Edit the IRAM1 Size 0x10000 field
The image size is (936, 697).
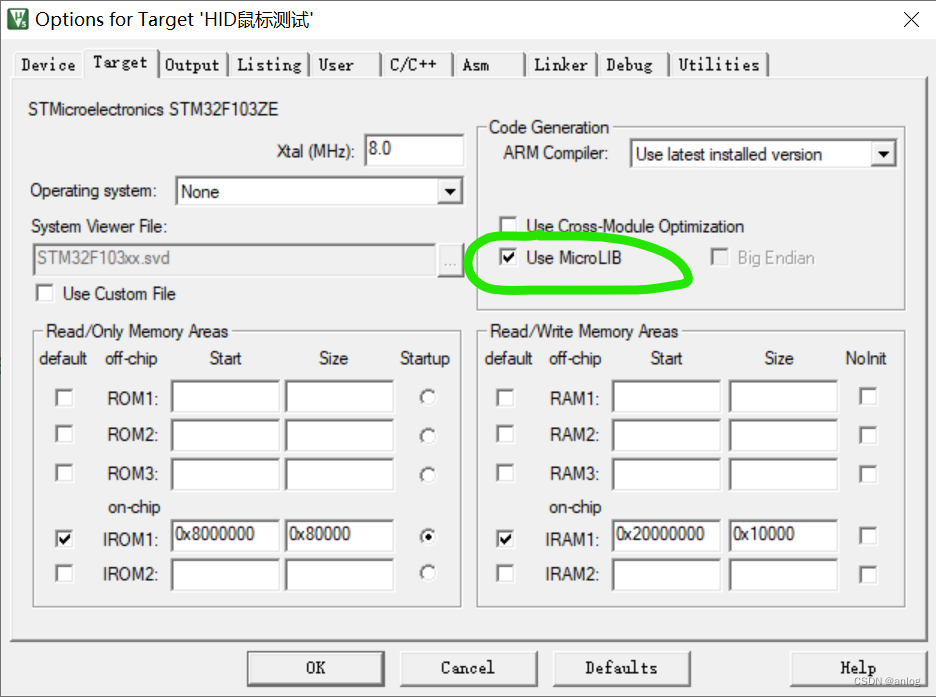point(783,535)
